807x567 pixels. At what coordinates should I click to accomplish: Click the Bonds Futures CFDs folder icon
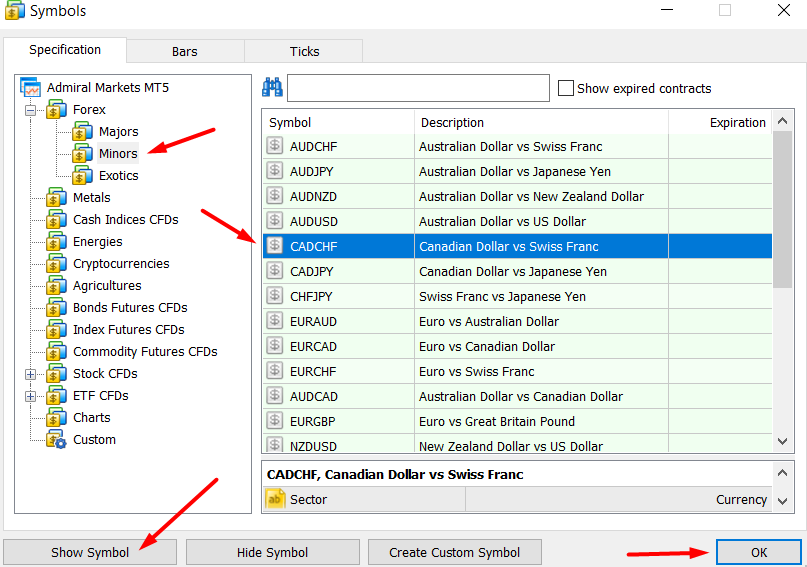click(x=56, y=308)
